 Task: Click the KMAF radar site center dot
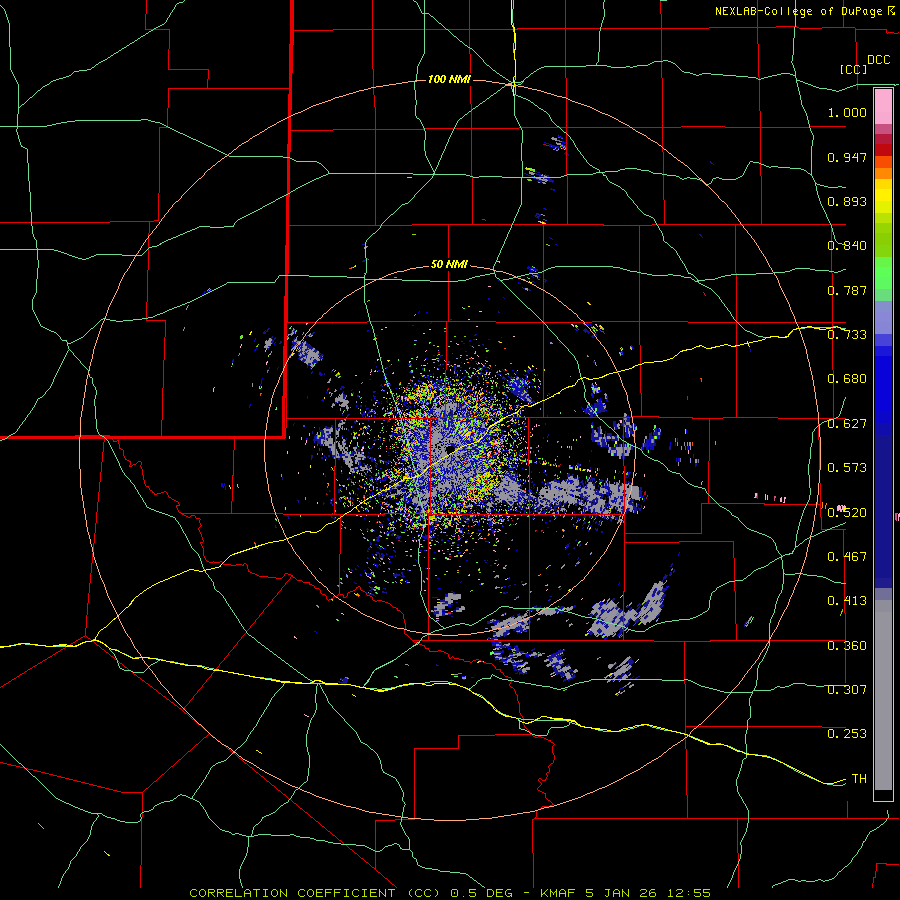(x=451, y=449)
